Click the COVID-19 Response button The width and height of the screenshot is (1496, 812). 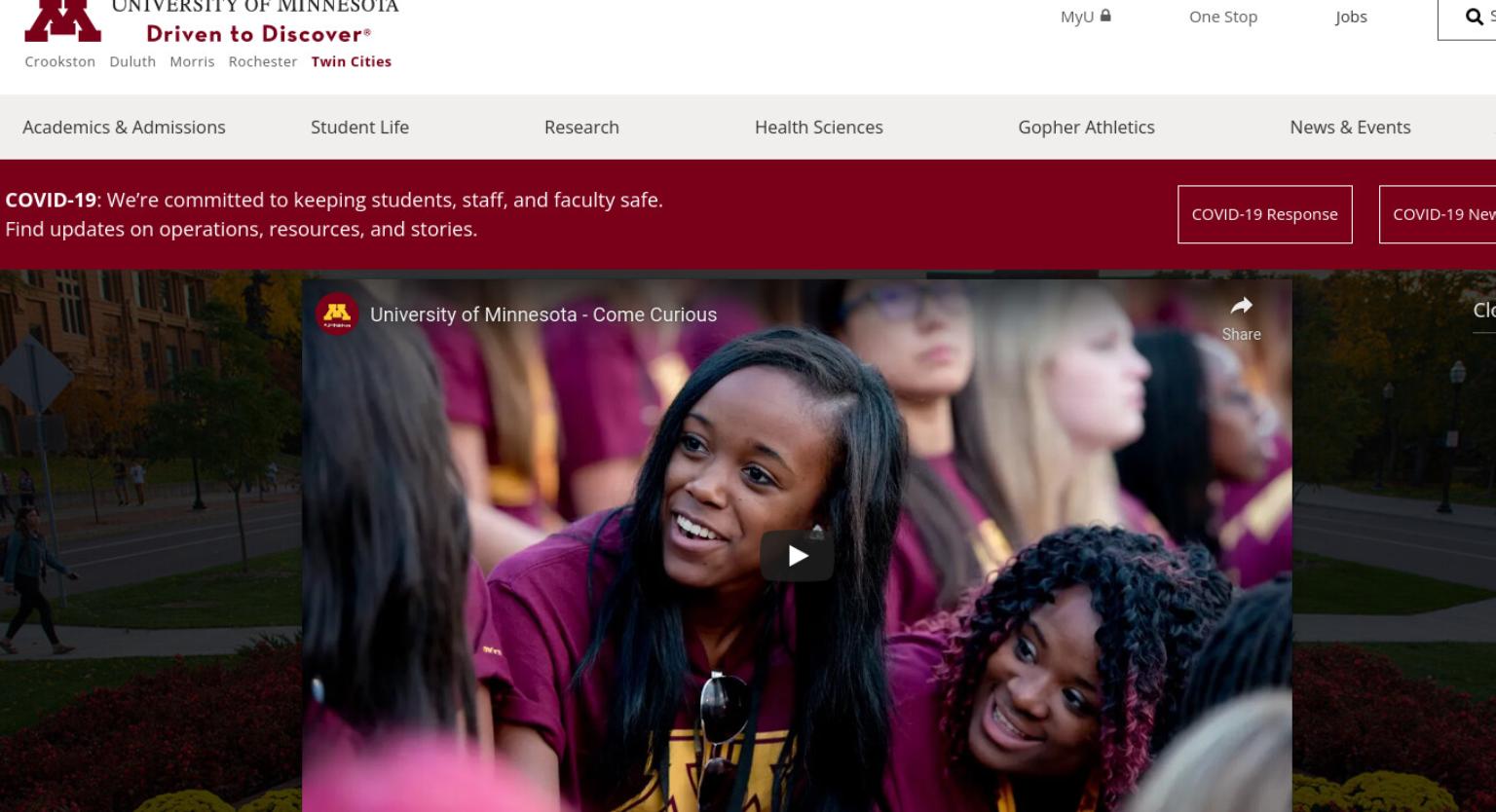tap(1265, 214)
